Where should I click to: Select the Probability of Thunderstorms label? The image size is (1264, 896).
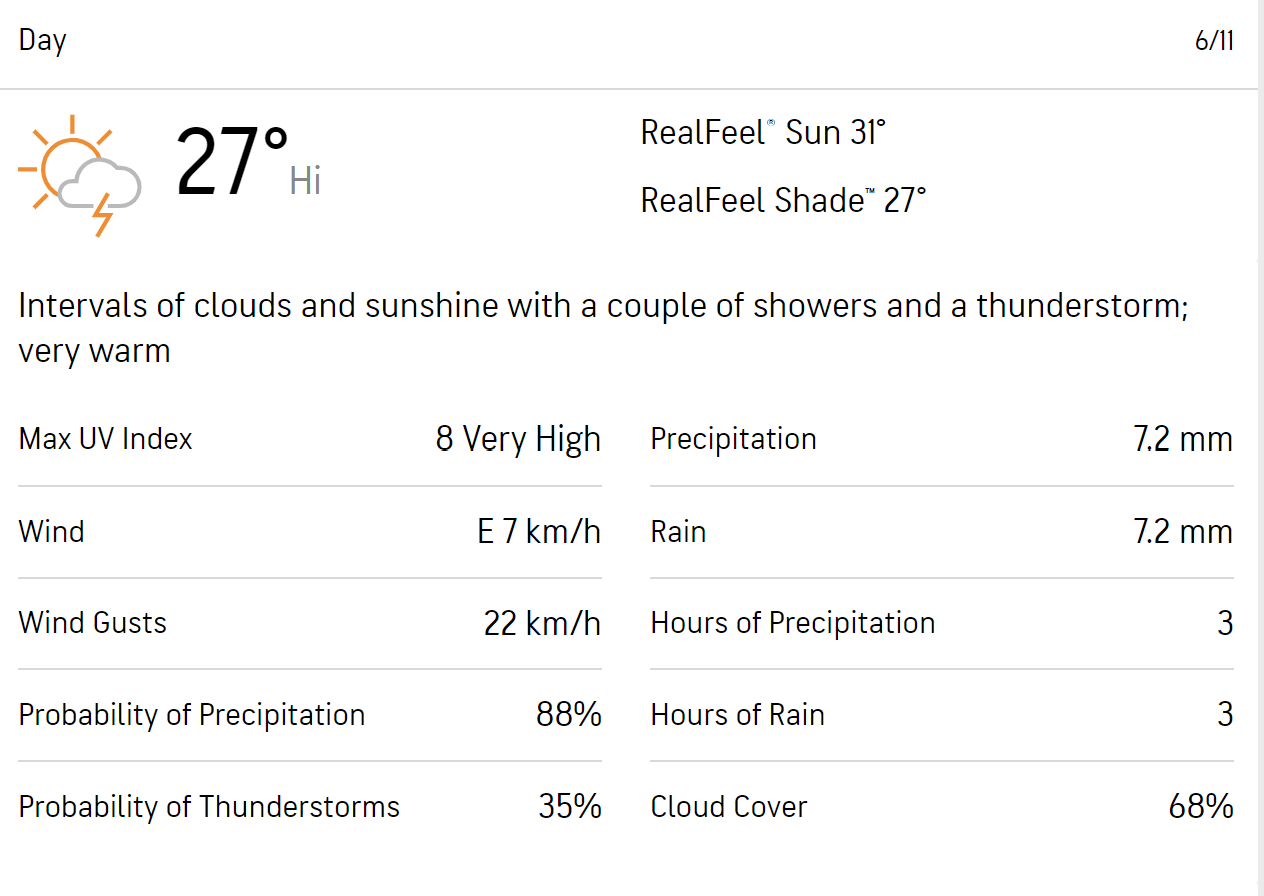[209, 807]
